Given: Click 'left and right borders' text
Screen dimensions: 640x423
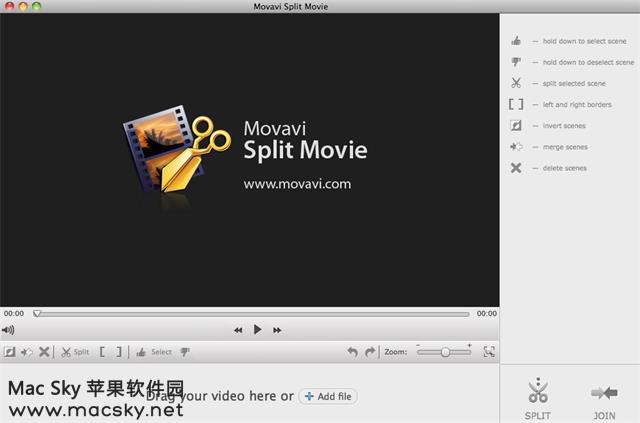Looking at the screenshot, I should [577, 105].
